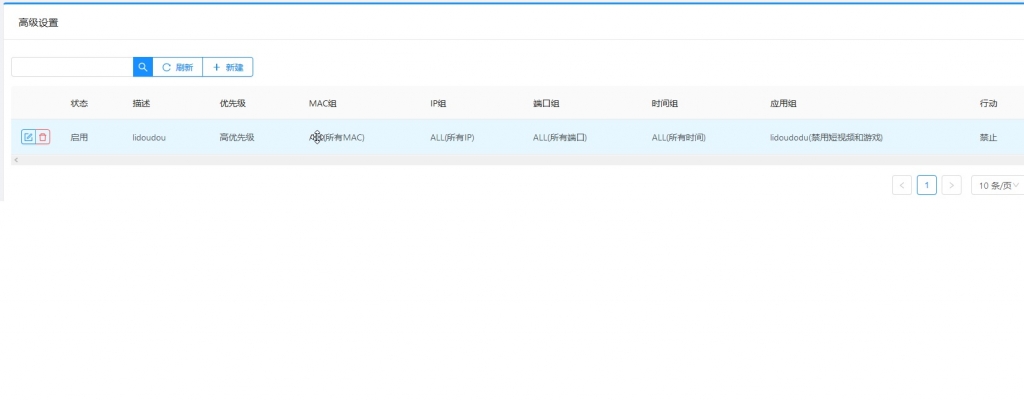Click the MAC组 column header
The height and width of the screenshot is (401, 1024).
coord(323,104)
